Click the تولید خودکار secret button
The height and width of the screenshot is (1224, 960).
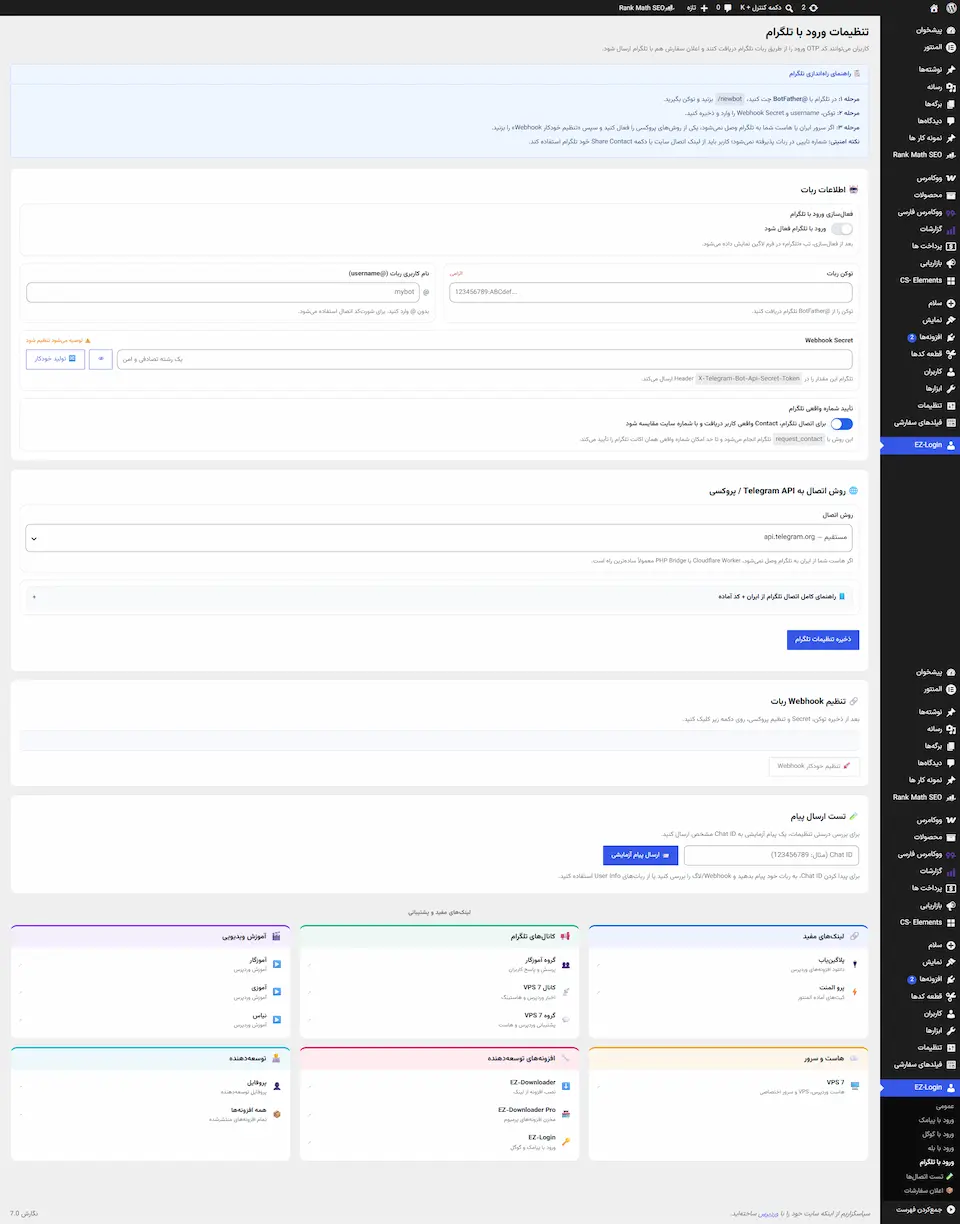55,359
